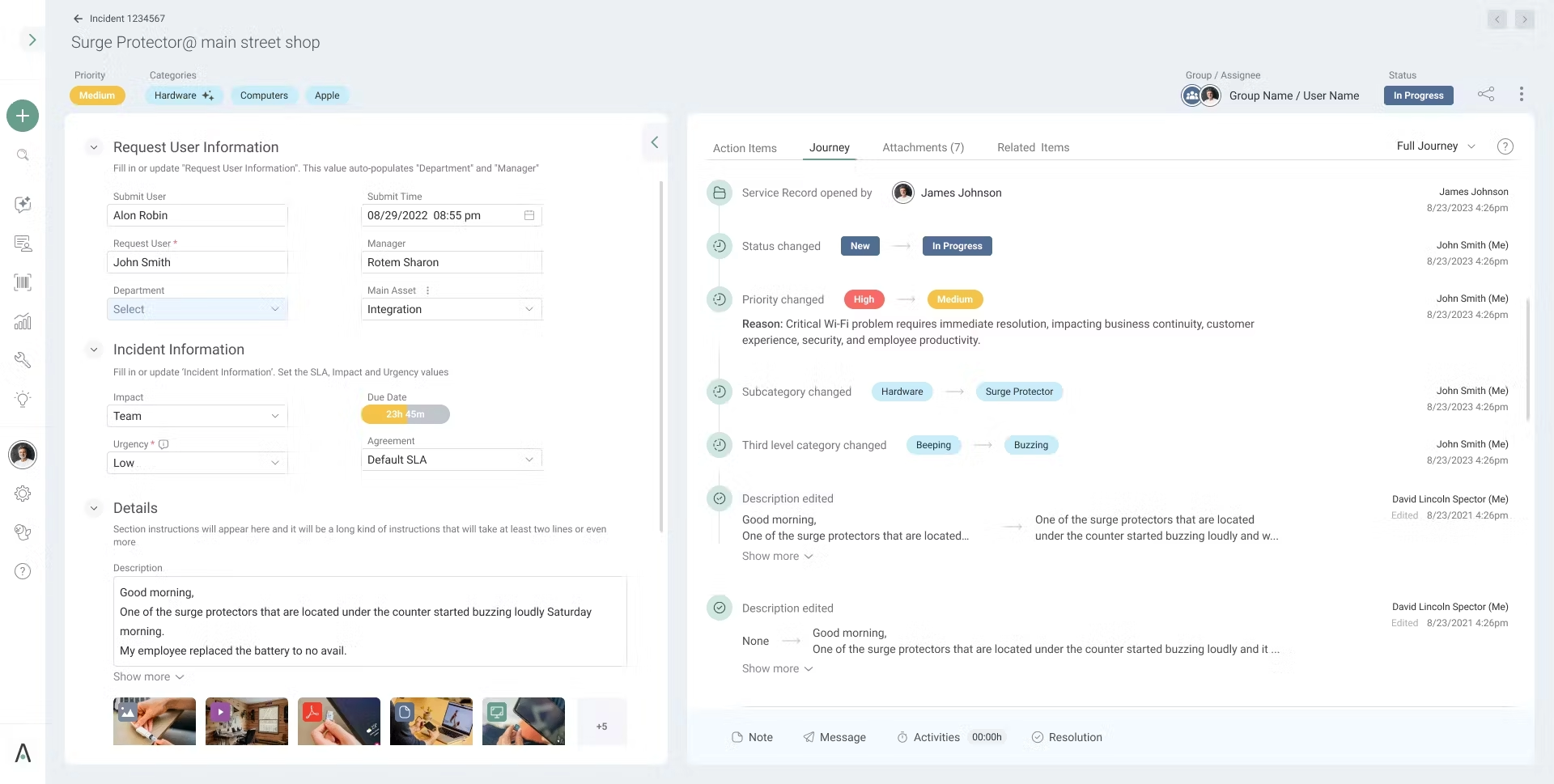Open the settings gear in sidebar
The width and height of the screenshot is (1554, 784).
(x=23, y=494)
